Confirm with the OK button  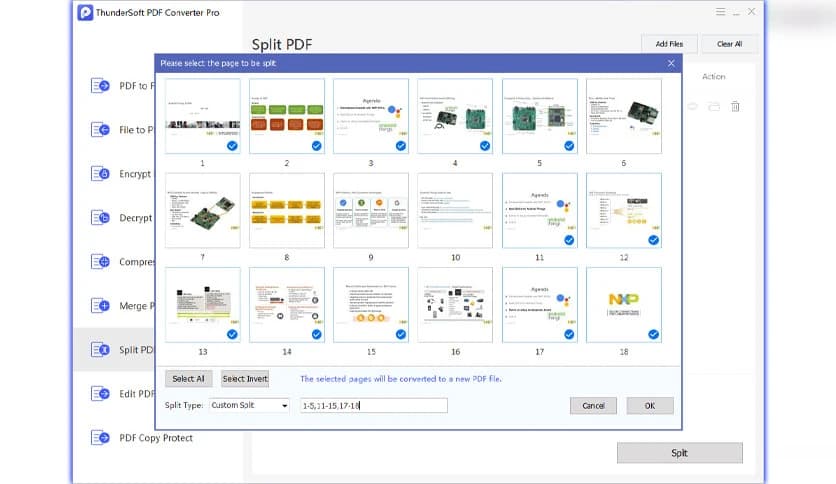point(650,406)
